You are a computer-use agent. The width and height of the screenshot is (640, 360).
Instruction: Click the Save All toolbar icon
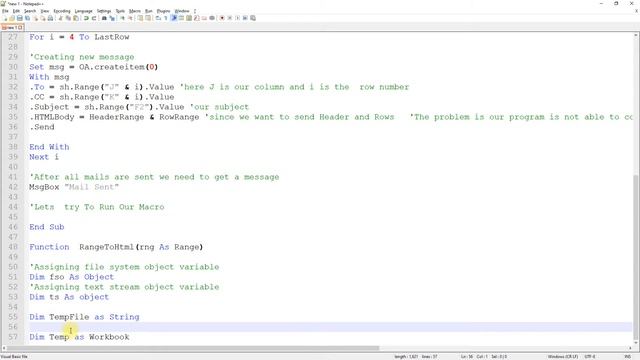[27, 18]
